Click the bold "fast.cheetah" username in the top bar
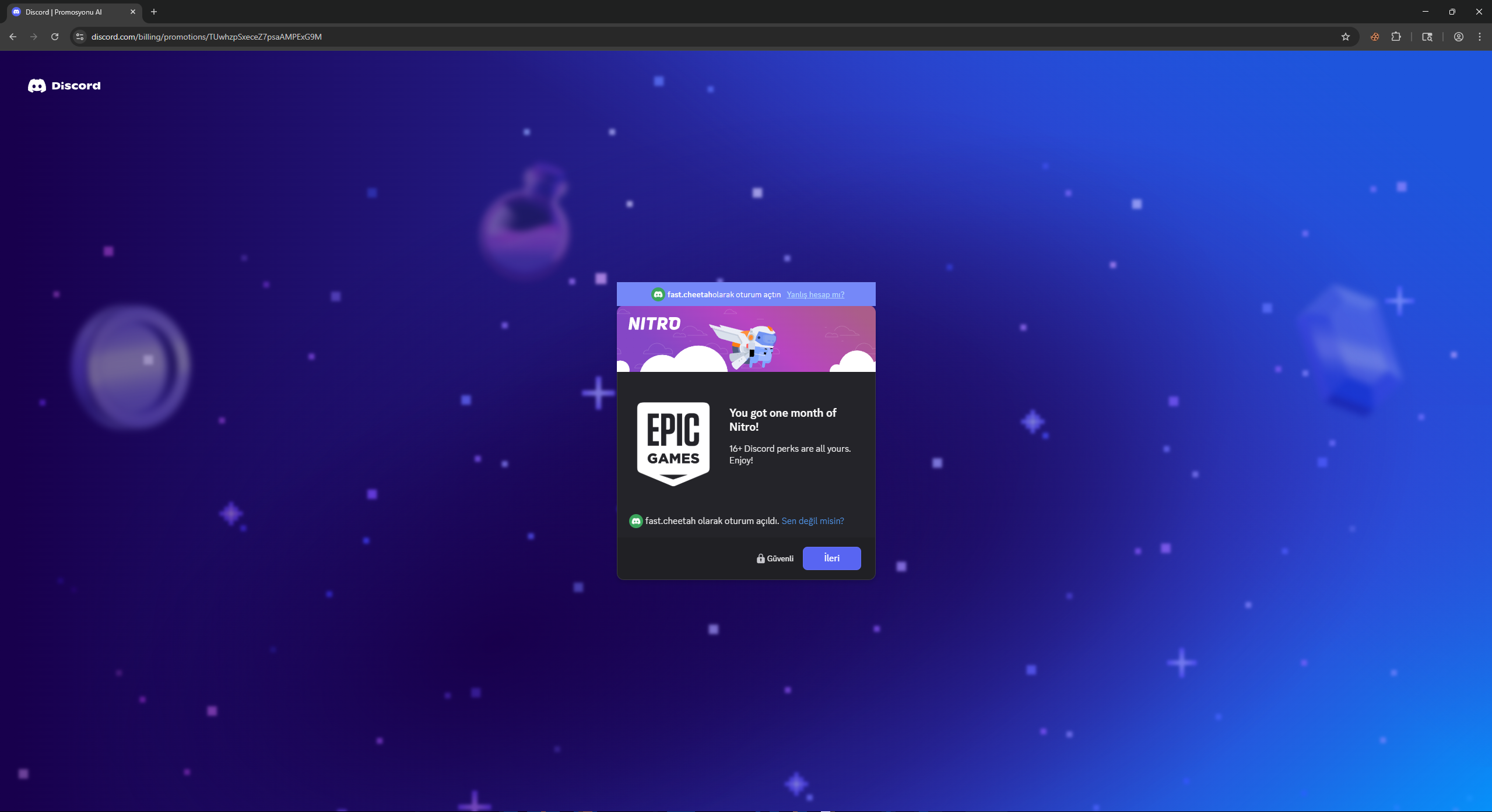The image size is (1492, 812). click(x=690, y=294)
